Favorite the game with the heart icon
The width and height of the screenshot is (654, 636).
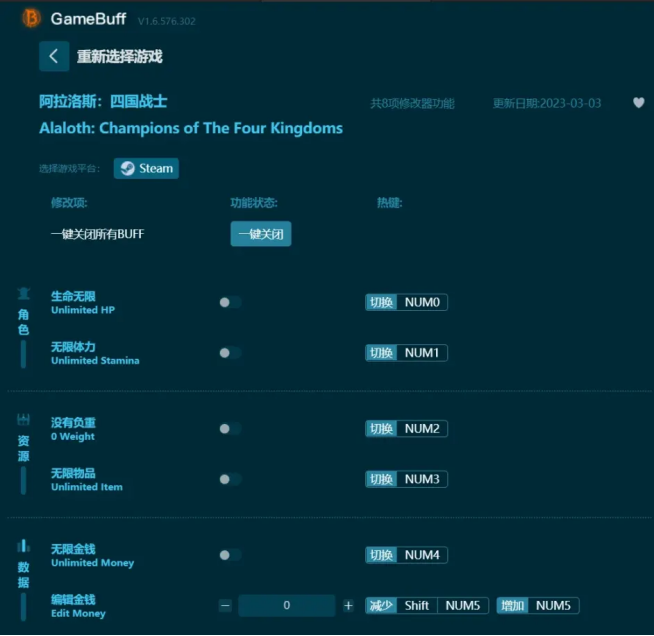click(x=638, y=103)
